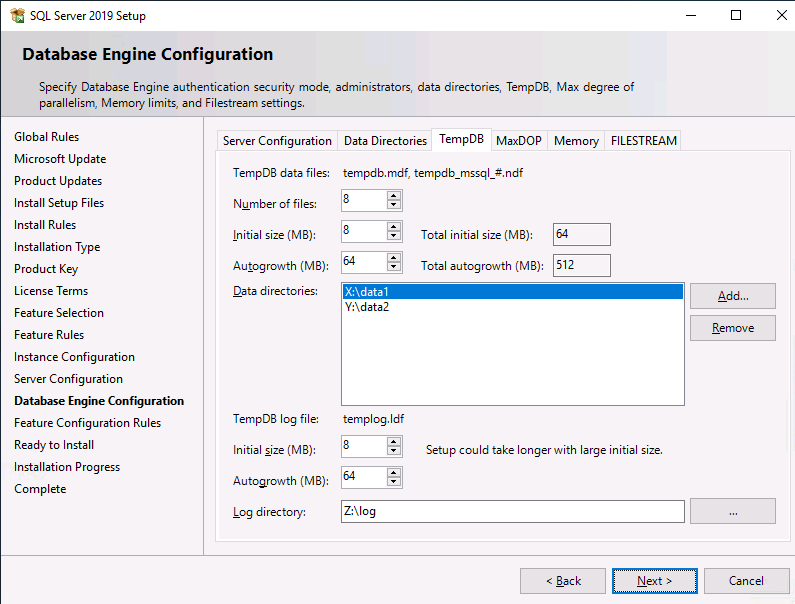Decrease log Autogrowth with down arrow
This screenshot has height=604, width=795.
(394, 482)
